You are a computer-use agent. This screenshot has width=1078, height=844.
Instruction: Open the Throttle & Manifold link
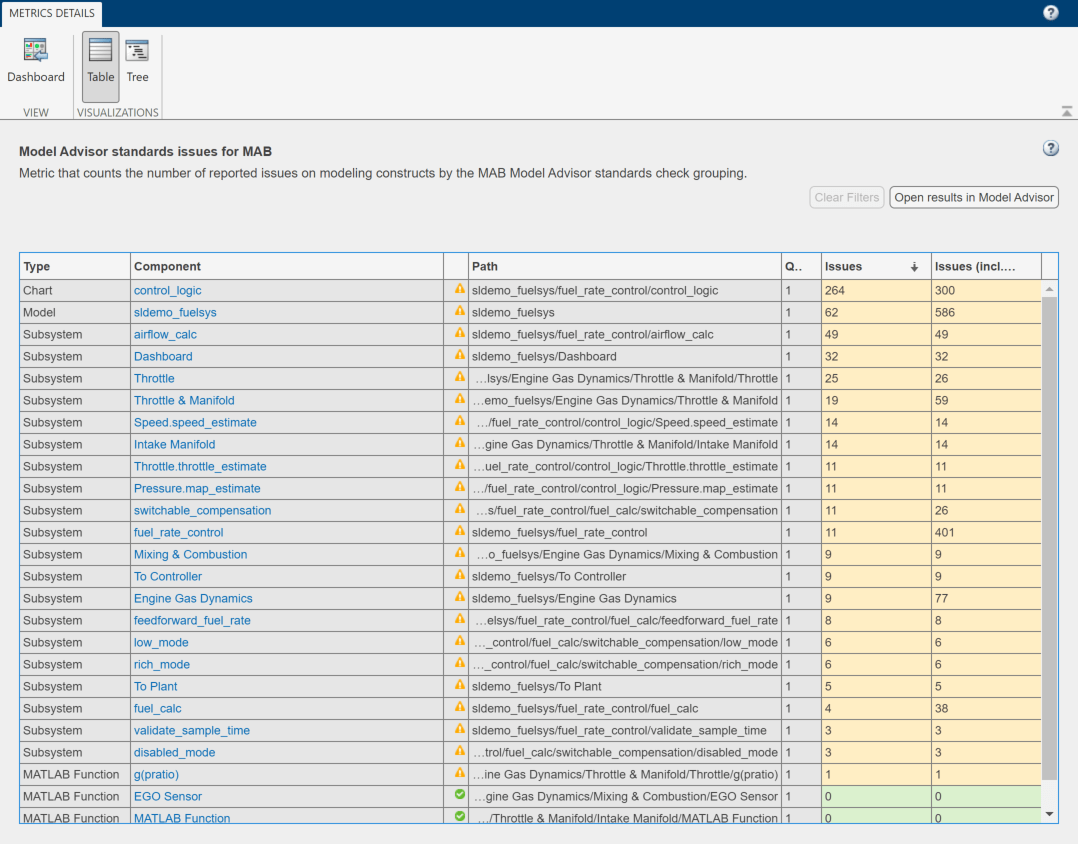(x=184, y=400)
